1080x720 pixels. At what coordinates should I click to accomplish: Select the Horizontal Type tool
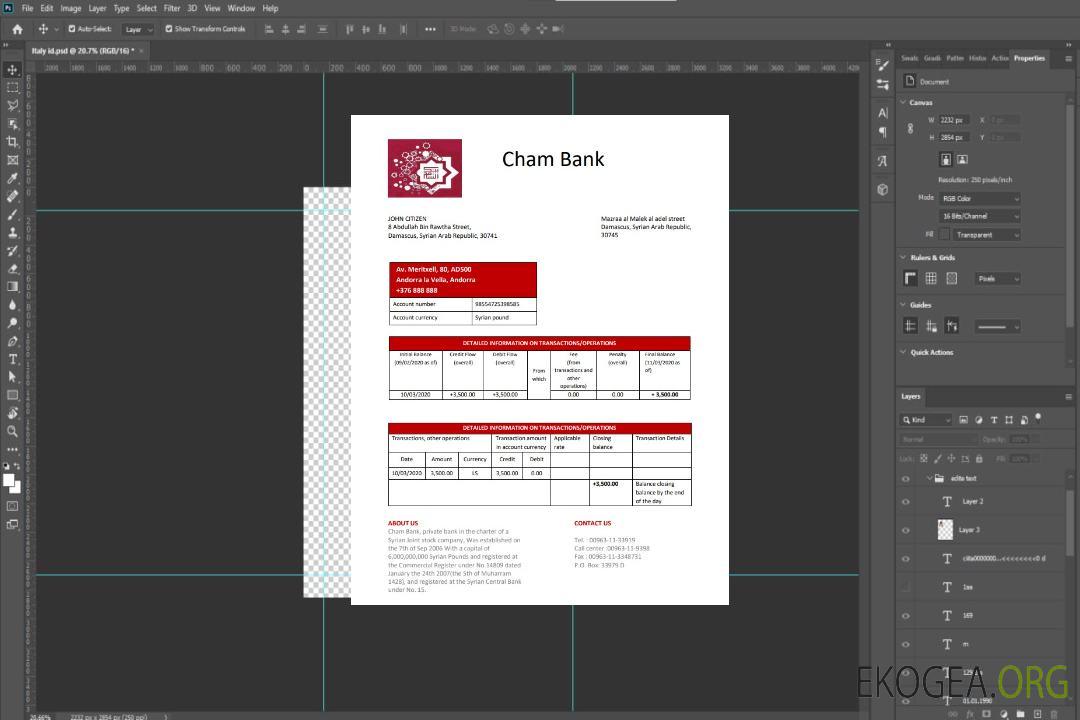pos(12,359)
